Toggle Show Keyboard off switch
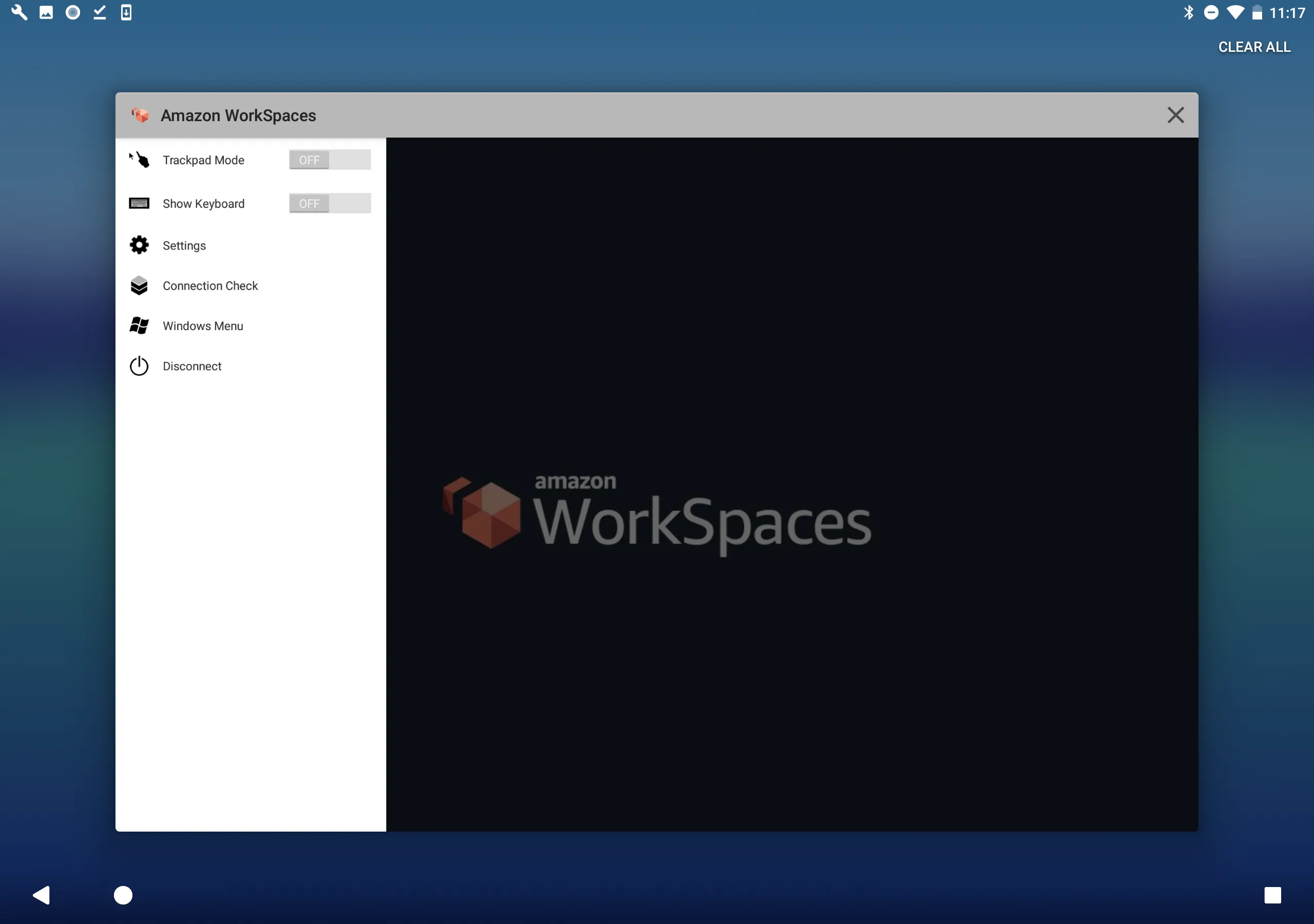 [330, 203]
